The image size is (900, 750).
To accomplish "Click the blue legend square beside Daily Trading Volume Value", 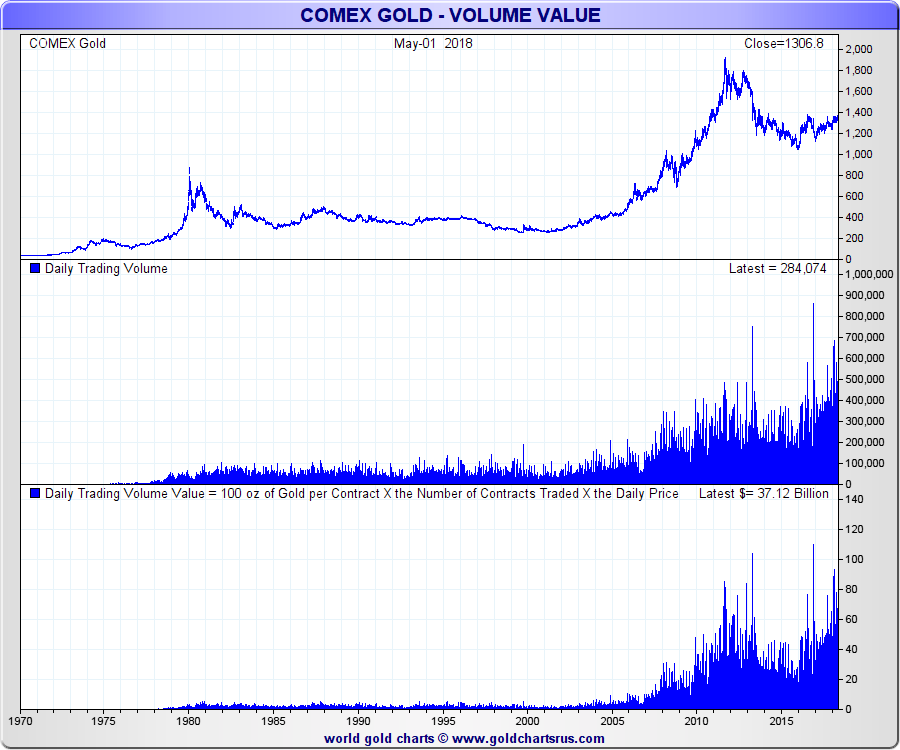I will [35, 493].
